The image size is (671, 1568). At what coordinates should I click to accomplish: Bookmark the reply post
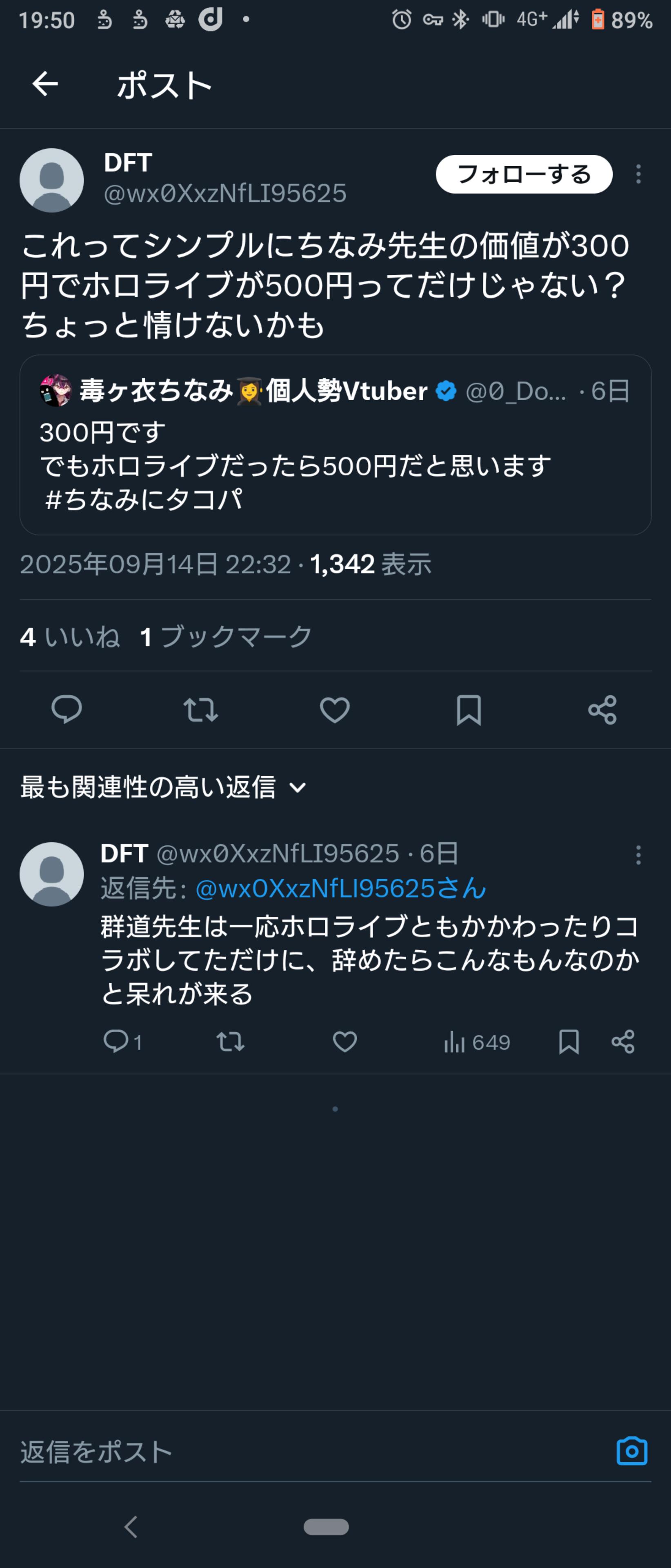(569, 1042)
